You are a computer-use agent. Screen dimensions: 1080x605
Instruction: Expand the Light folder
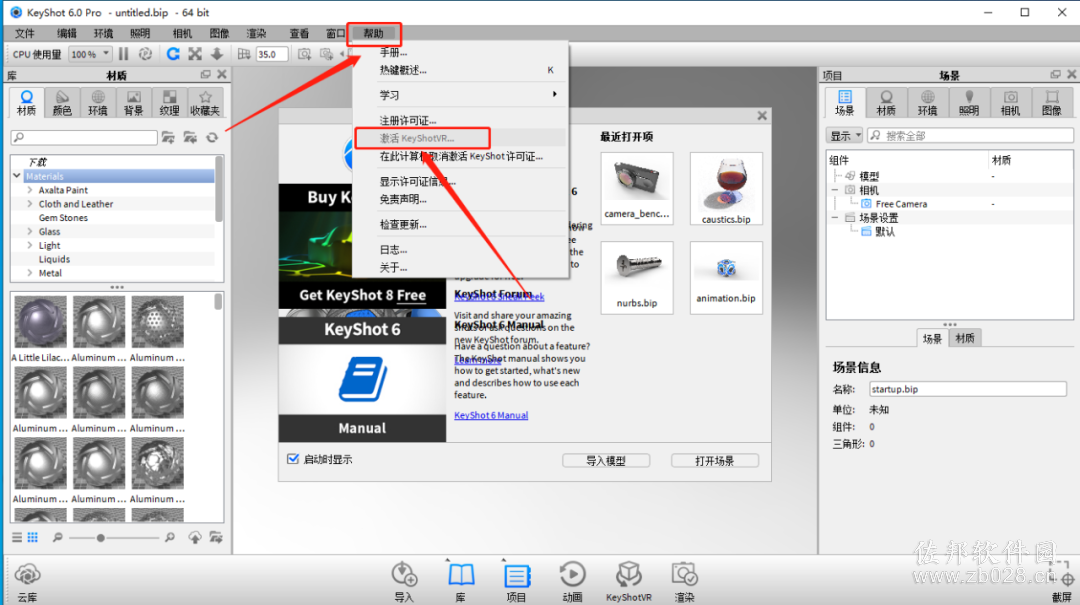click(30, 245)
